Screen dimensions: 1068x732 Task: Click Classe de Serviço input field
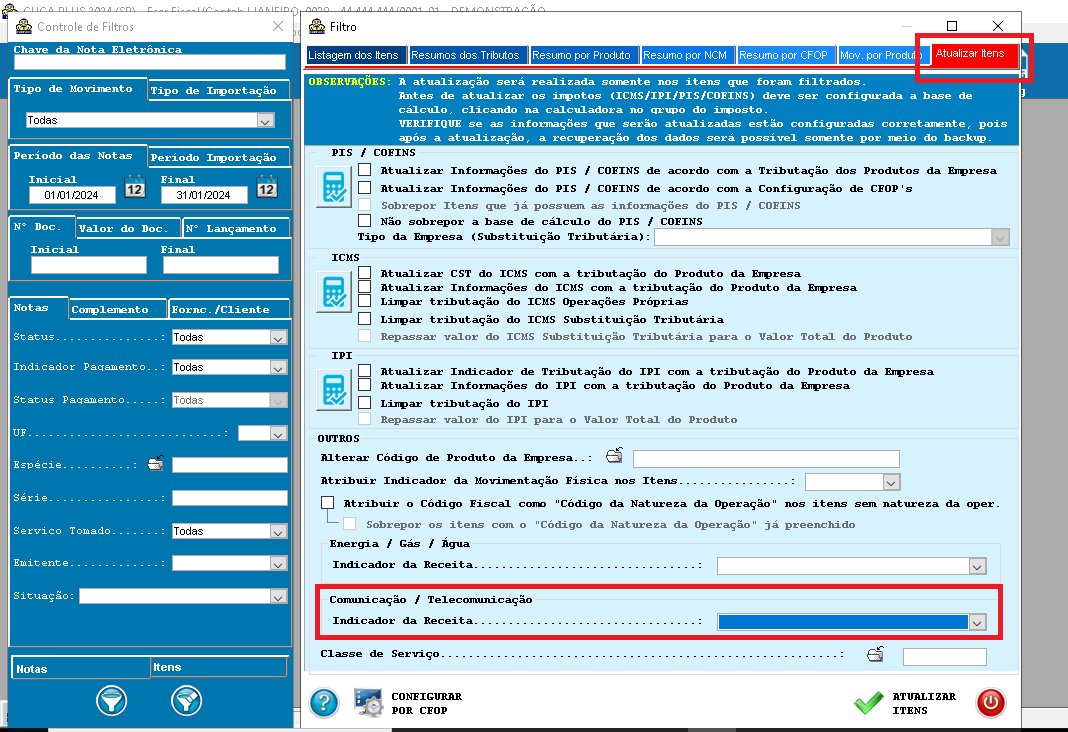[x=945, y=656]
